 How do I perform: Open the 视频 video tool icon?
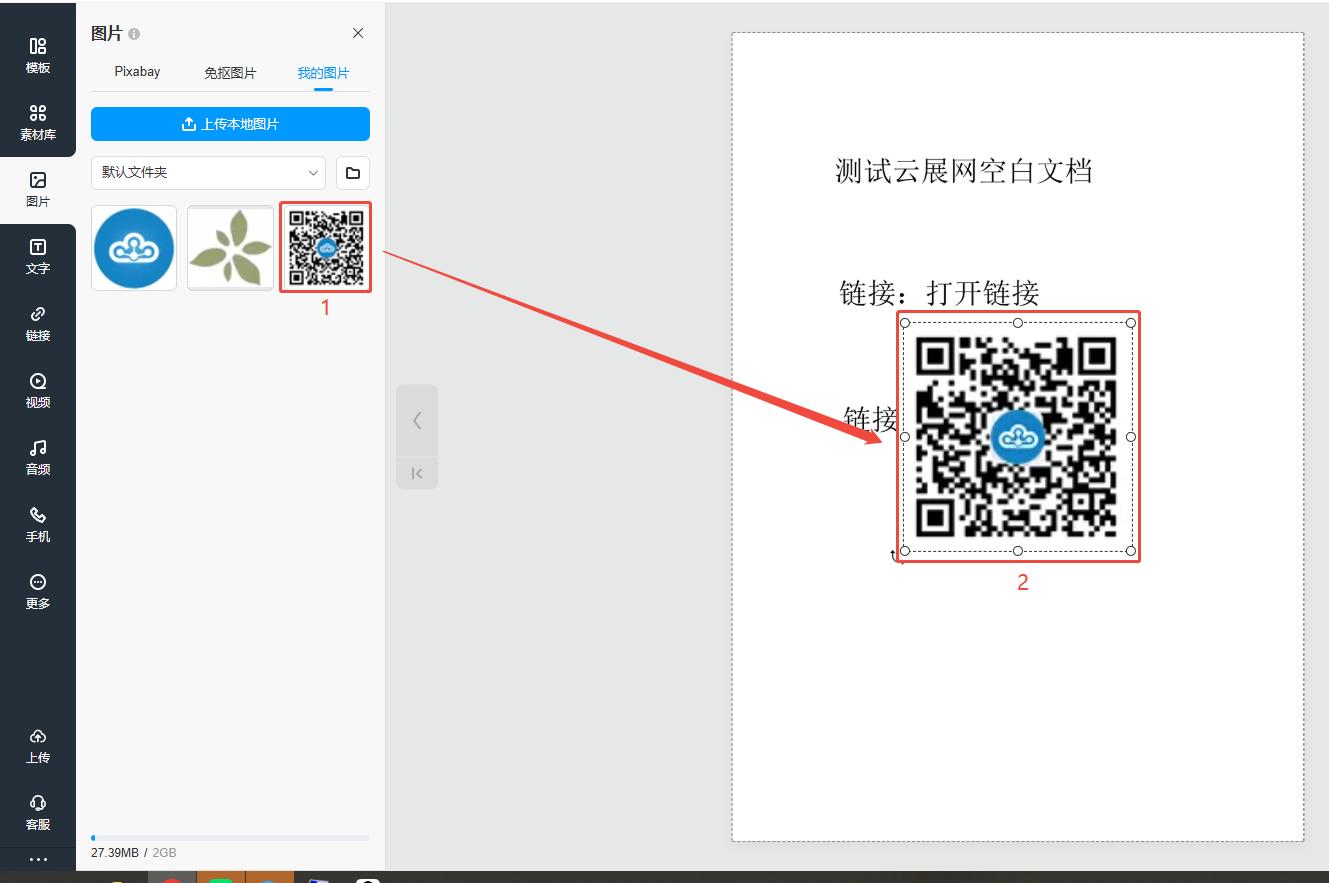click(38, 390)
